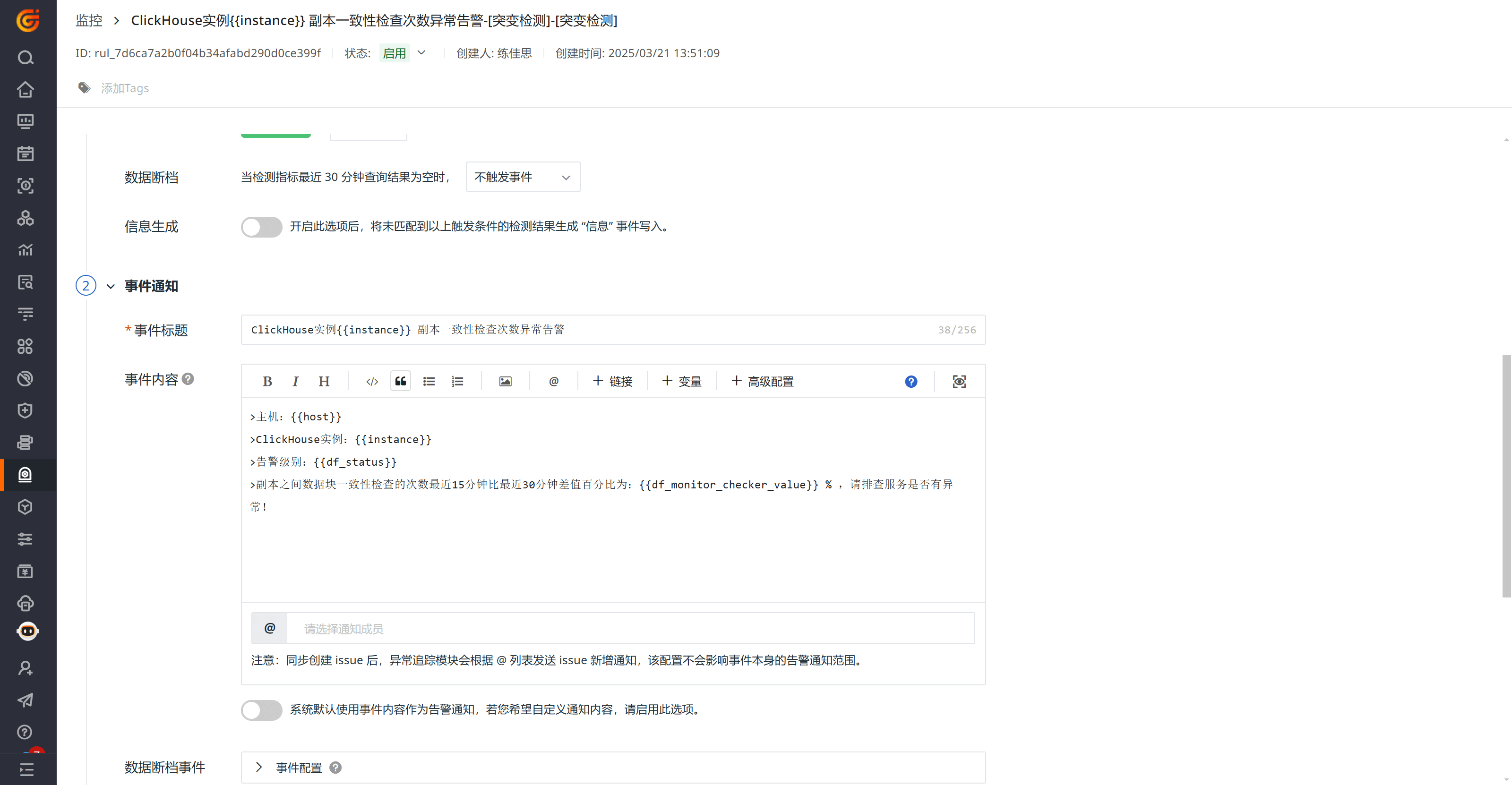The image size is (1512, 785).
Task: Open the cloud print icon in sidebar
Action: click(25, 603)
